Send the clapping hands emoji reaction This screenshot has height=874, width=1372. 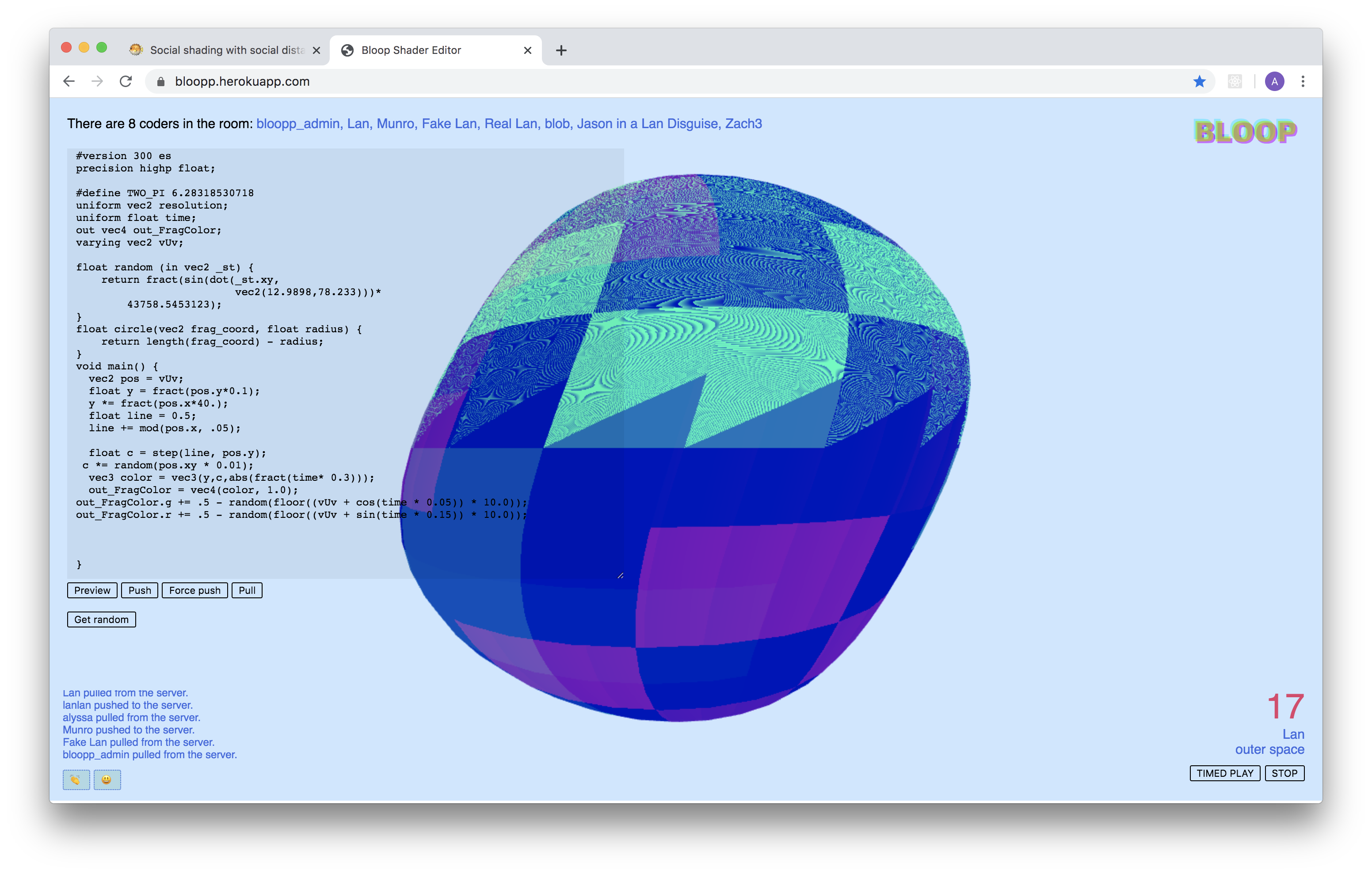click(x=76, y=779)
